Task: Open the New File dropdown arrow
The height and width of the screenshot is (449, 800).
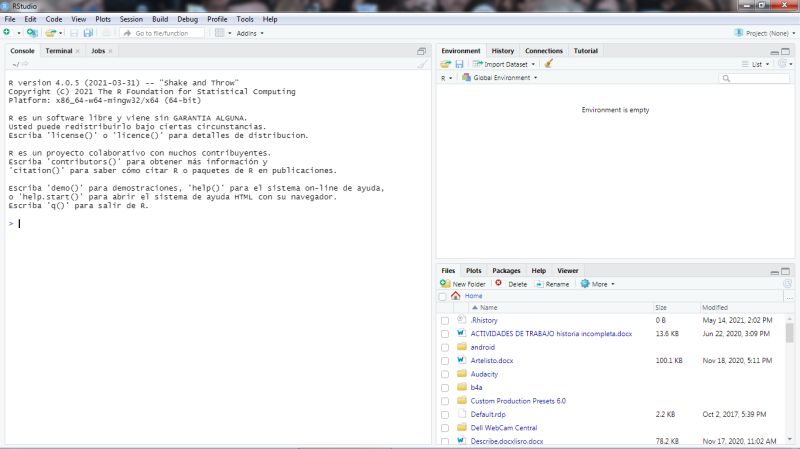Action: [x=19, y=33]
